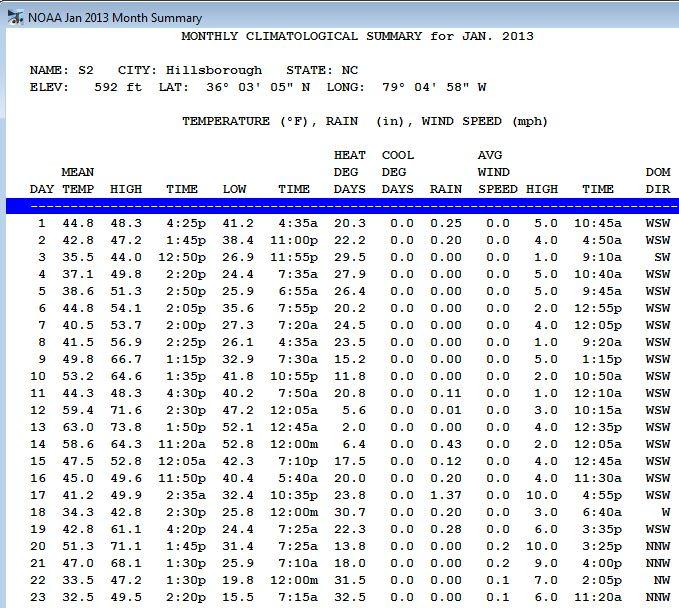
Task: Click day 16 high time 11:50p
Action: pos(182,478)
